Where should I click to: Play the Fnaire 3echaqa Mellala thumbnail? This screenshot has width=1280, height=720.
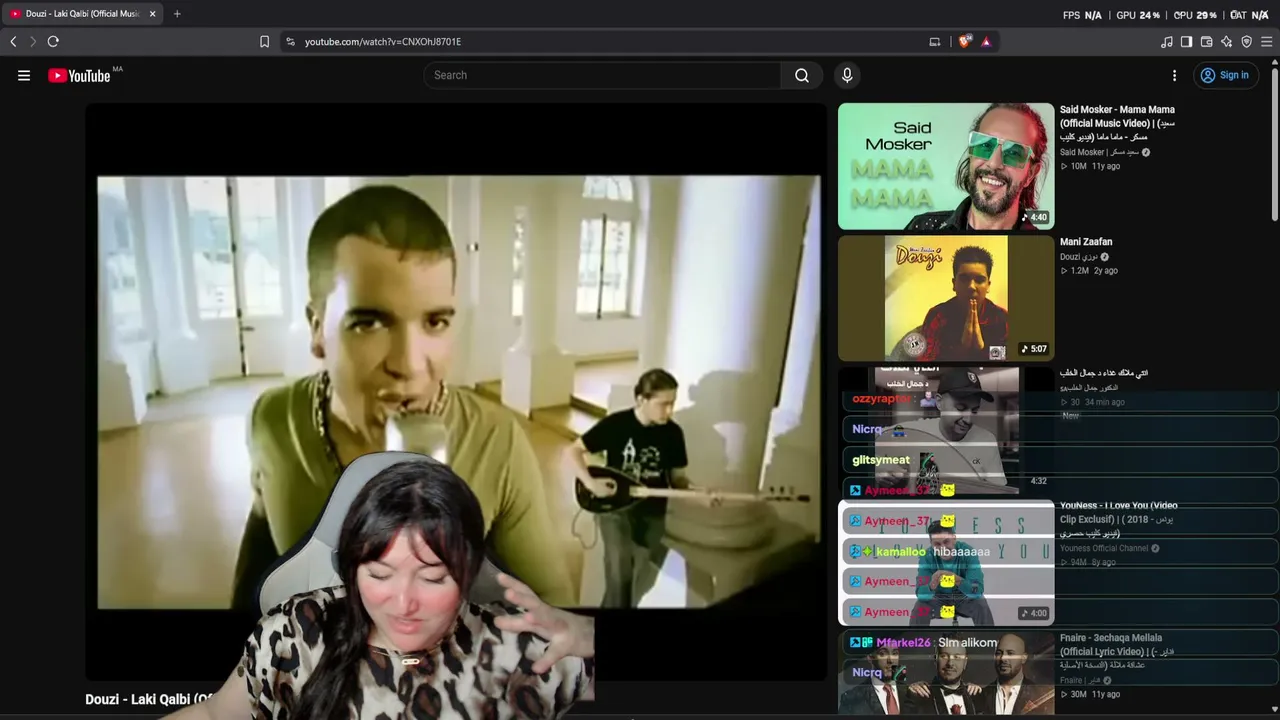(946, 673)
